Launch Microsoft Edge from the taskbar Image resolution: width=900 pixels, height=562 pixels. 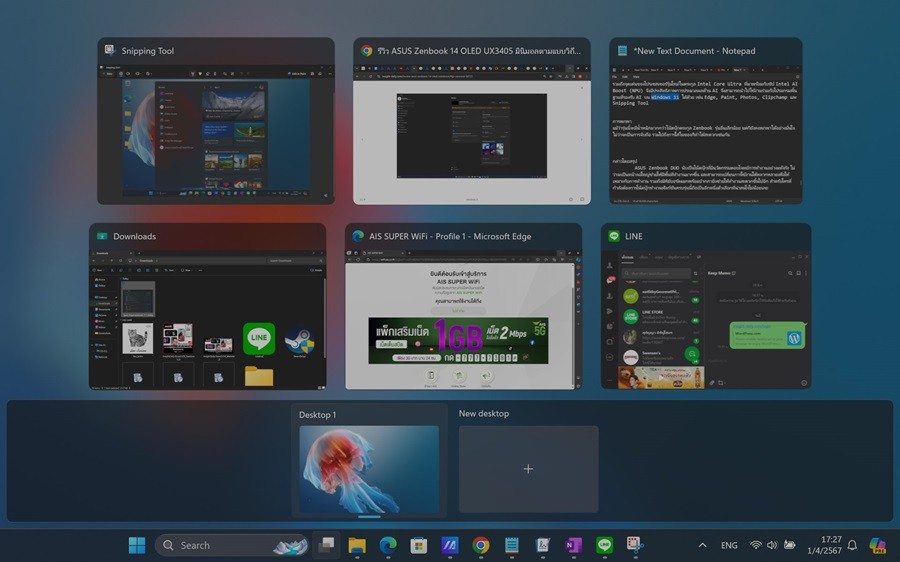[x=388, y=545]
